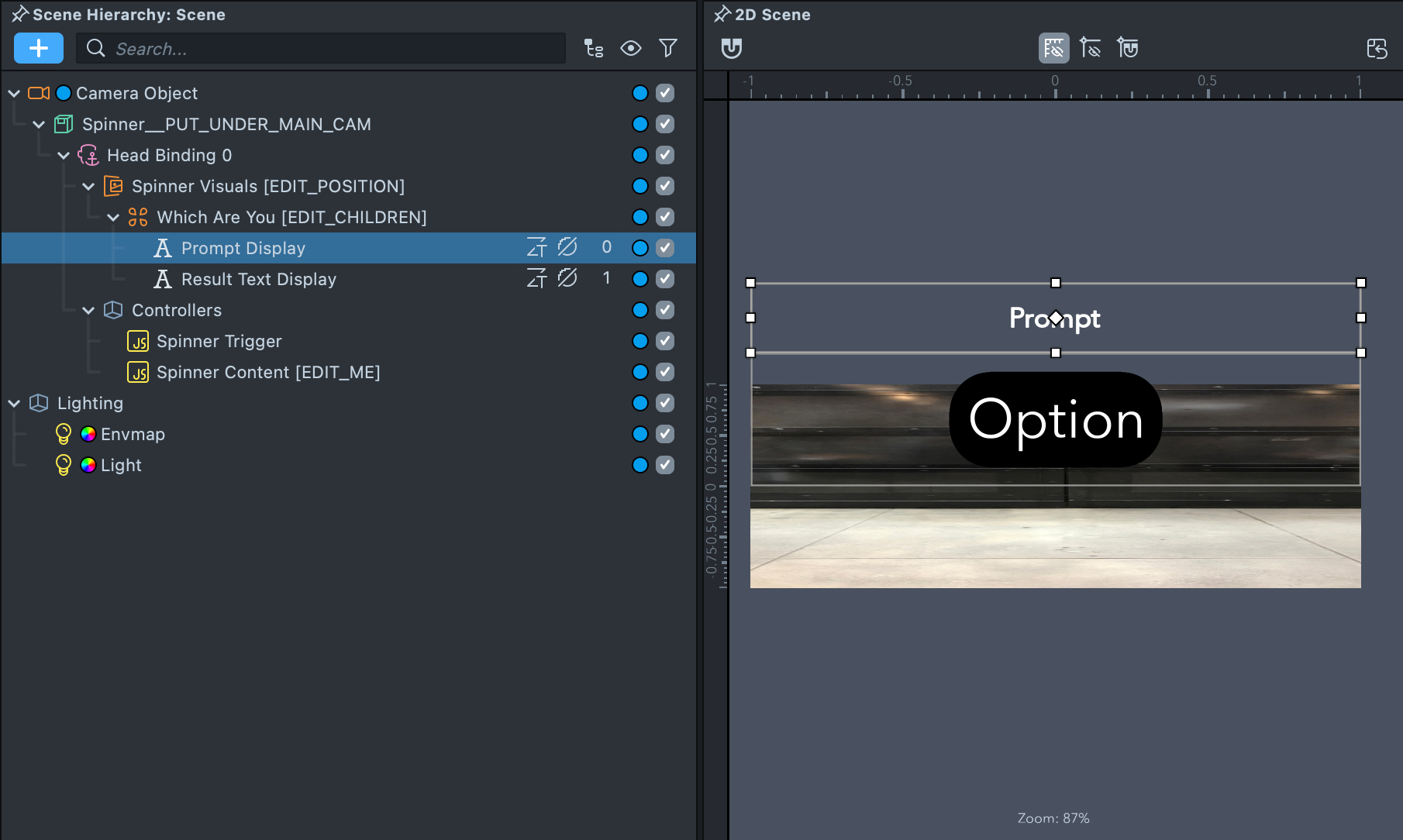This screenshot has width=1403, height=840.
Task: Click the eye visibility icon in hierarchy toolbar
Action: click(x=631, y=48)
